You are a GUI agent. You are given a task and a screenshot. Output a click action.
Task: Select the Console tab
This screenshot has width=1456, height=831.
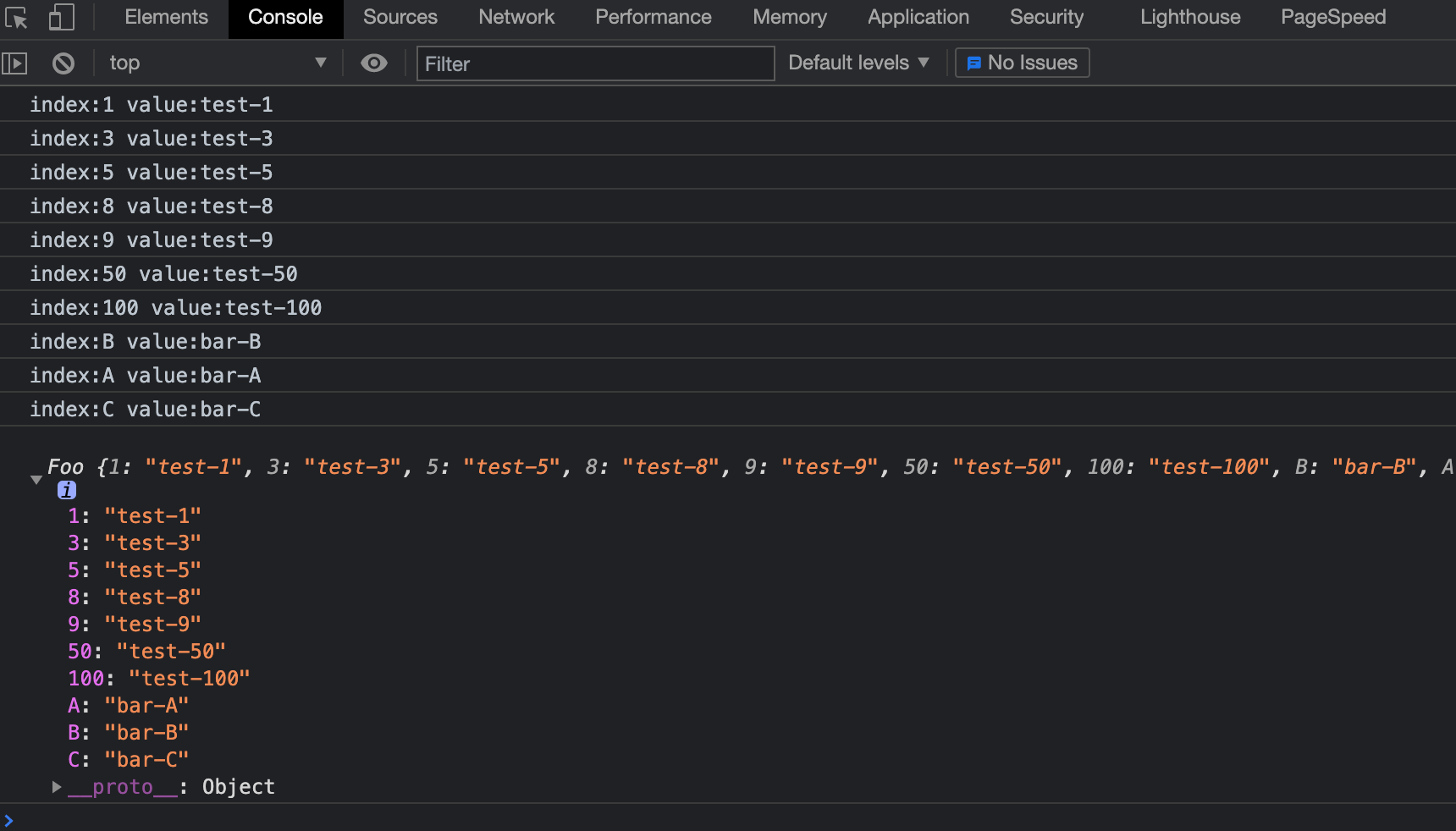click(285, 18)
